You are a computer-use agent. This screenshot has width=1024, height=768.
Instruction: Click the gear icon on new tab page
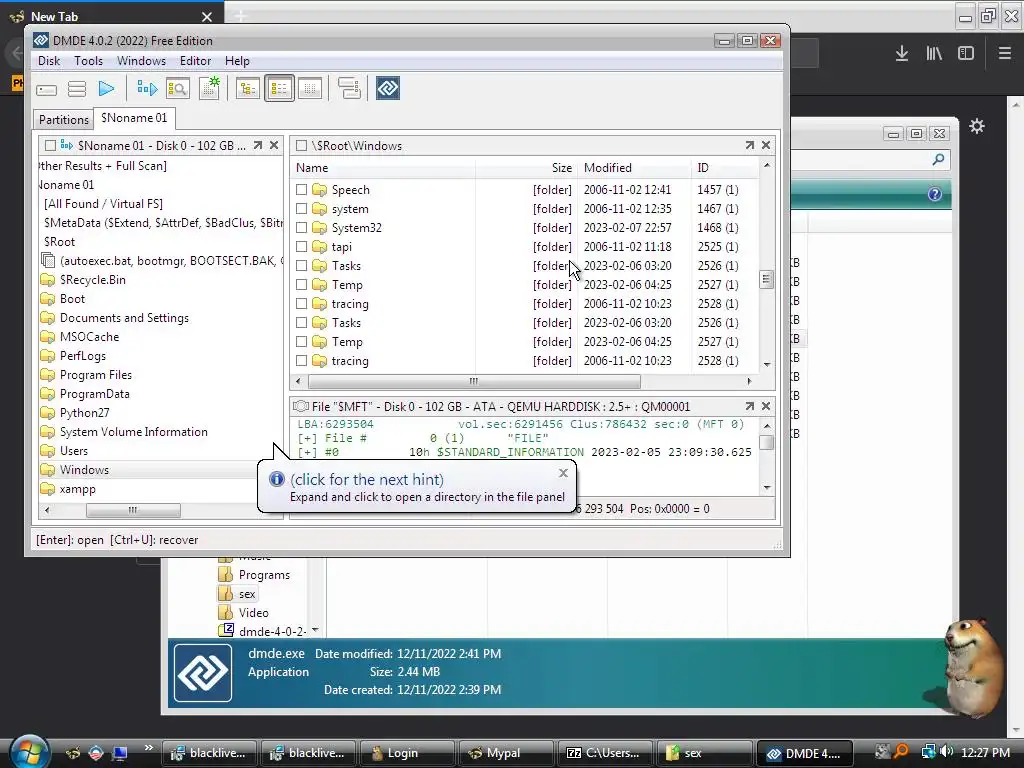click(977, 126)
